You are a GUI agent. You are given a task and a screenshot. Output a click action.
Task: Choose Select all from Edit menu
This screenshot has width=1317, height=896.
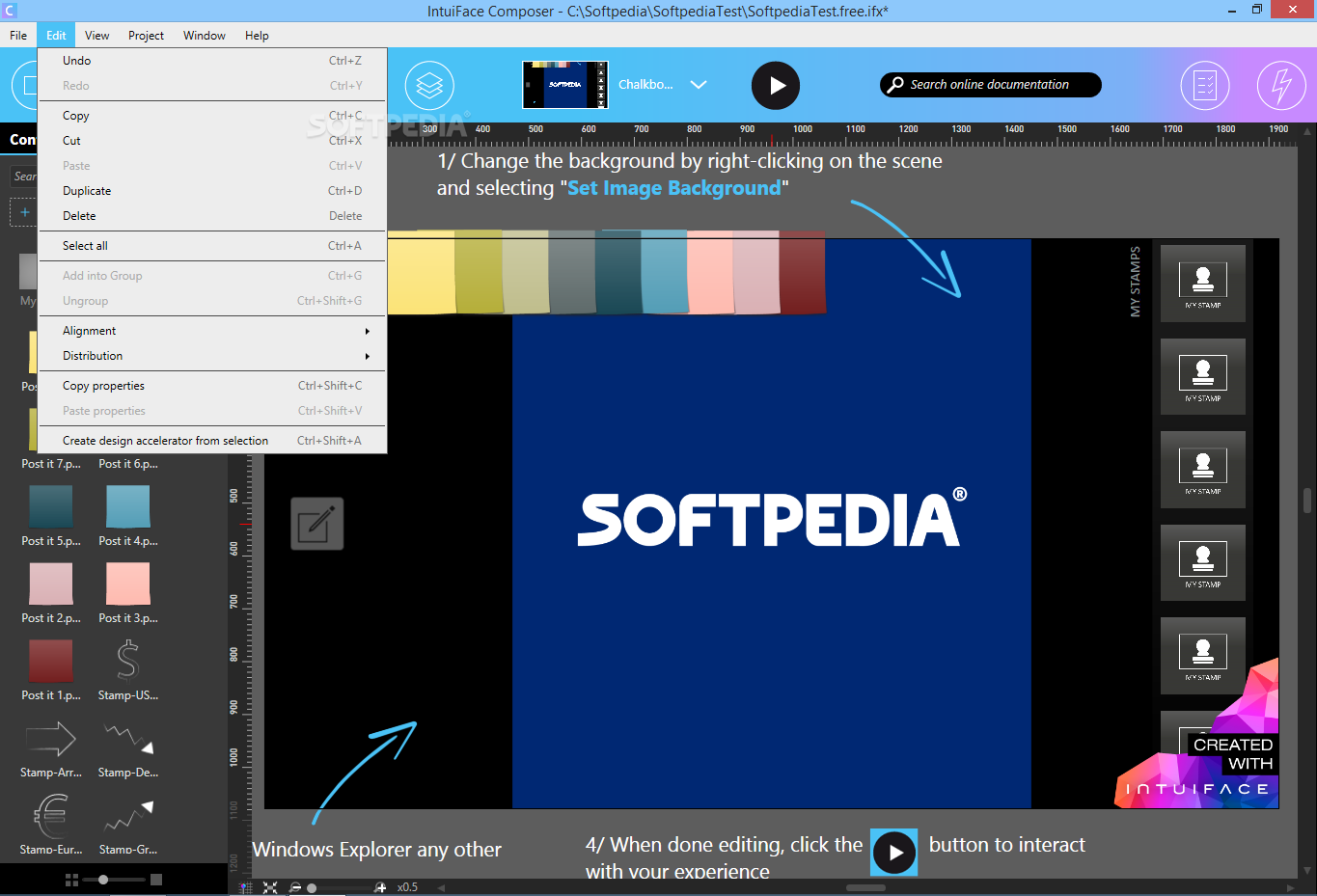point(212,246)
